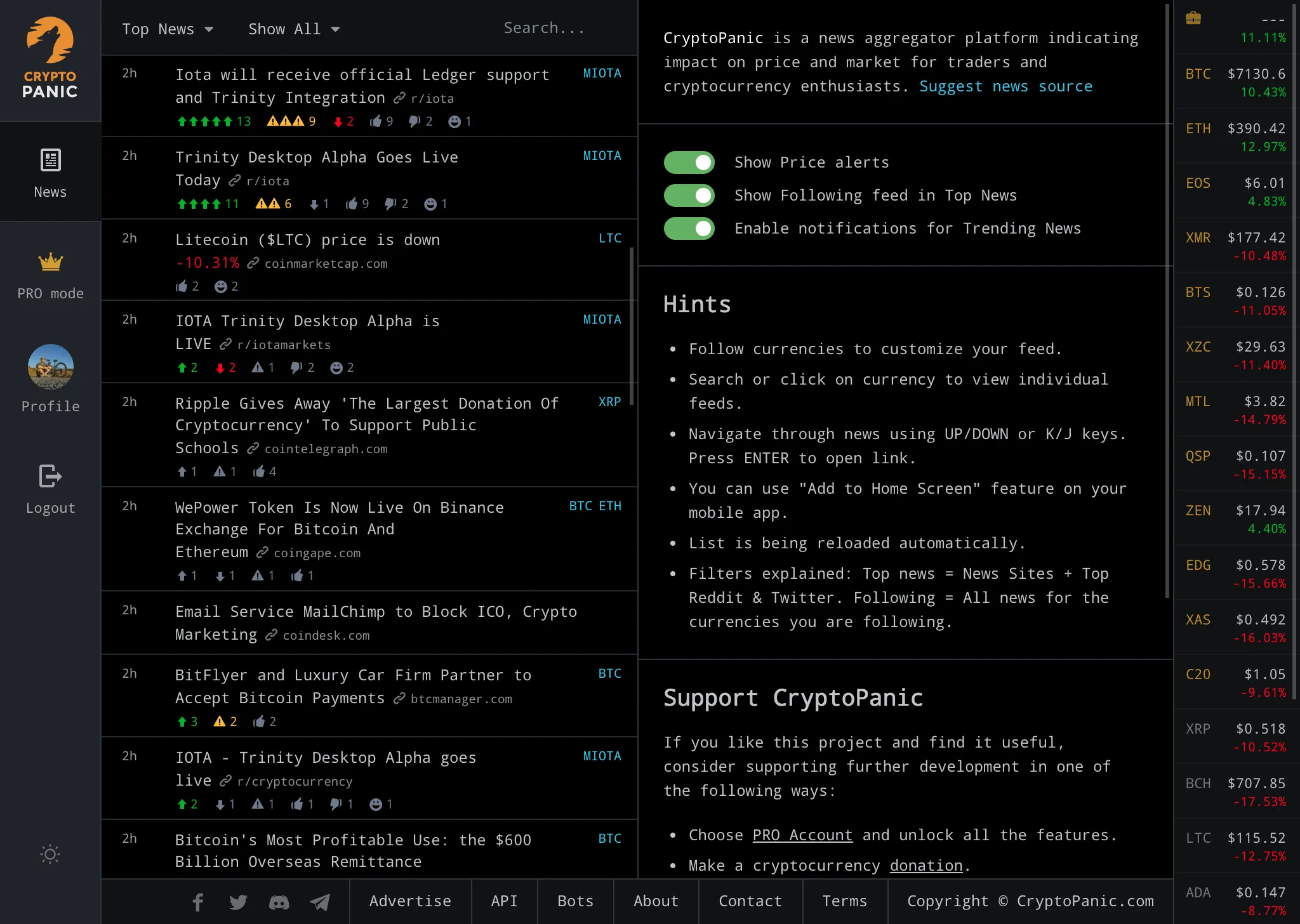
Task: Open About footer item
Action: pos(656,901)
